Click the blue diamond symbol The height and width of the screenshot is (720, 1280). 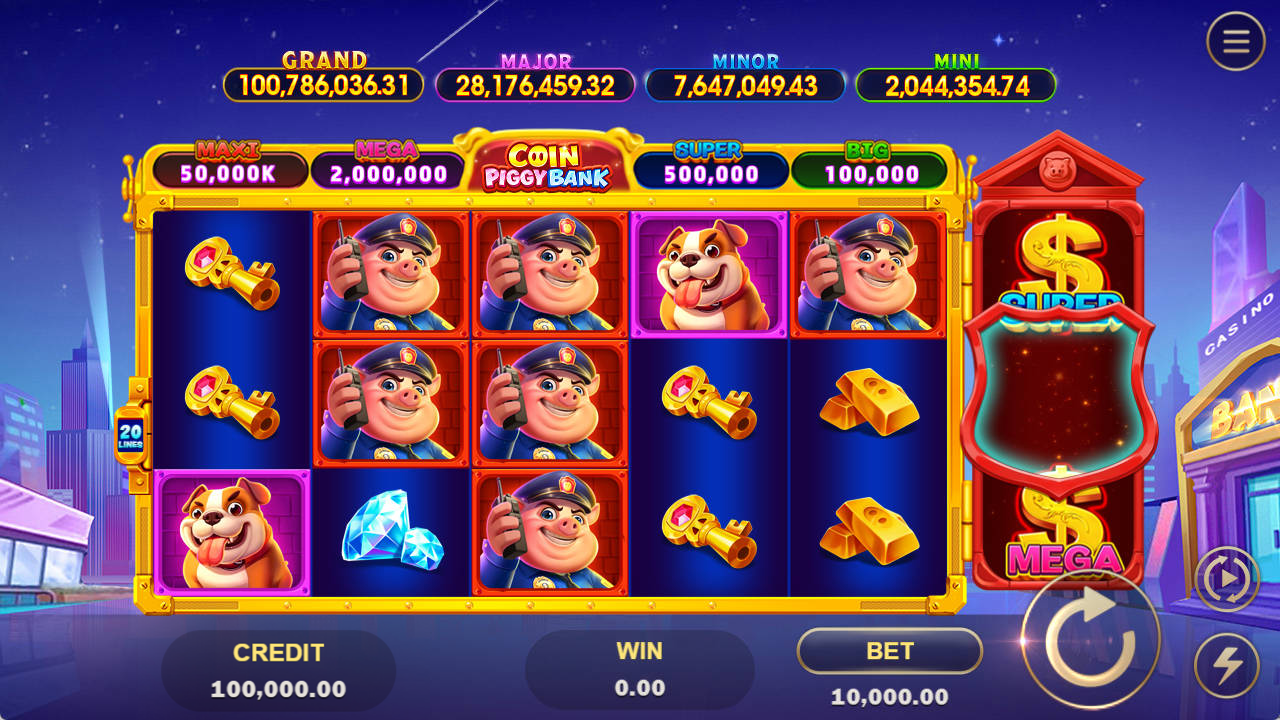pos(392,530)
